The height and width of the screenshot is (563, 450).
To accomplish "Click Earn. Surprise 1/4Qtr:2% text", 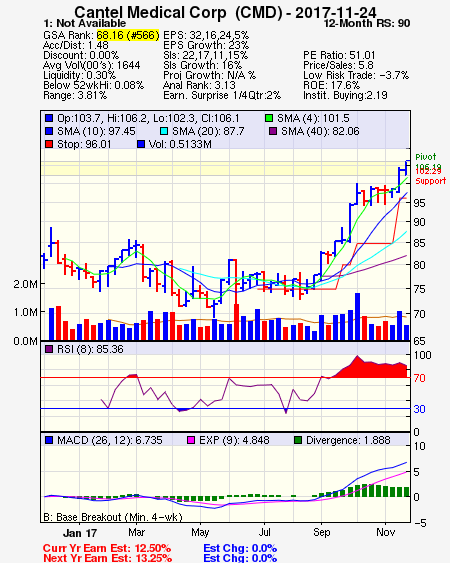I will click(x=222, y=96).
